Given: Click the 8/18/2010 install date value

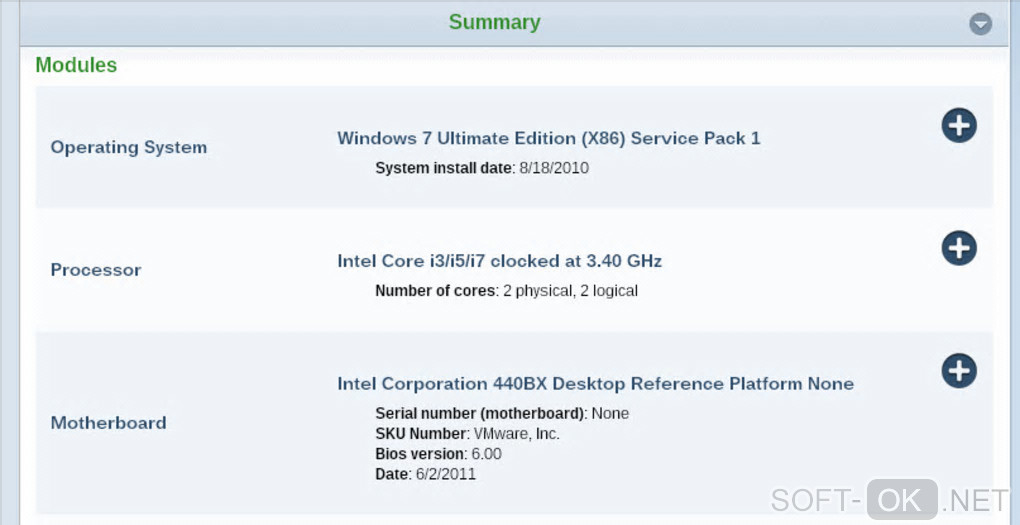Looking at the screenshot, I should coord(554,168).
